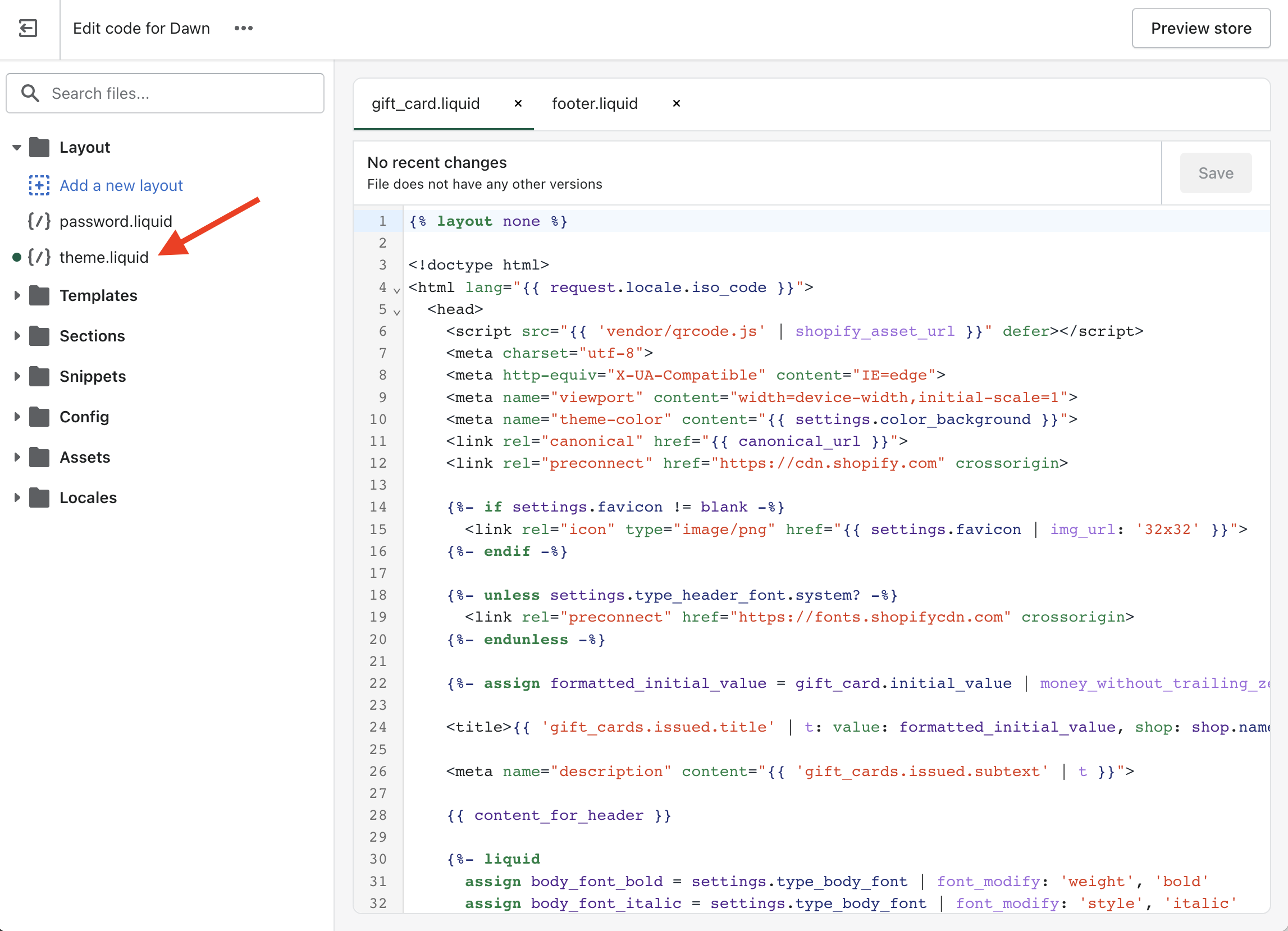Viewport: 1288px width, 931px height.
Task: Click 'No recent changes' text
Action: click(x=437, y=162)
